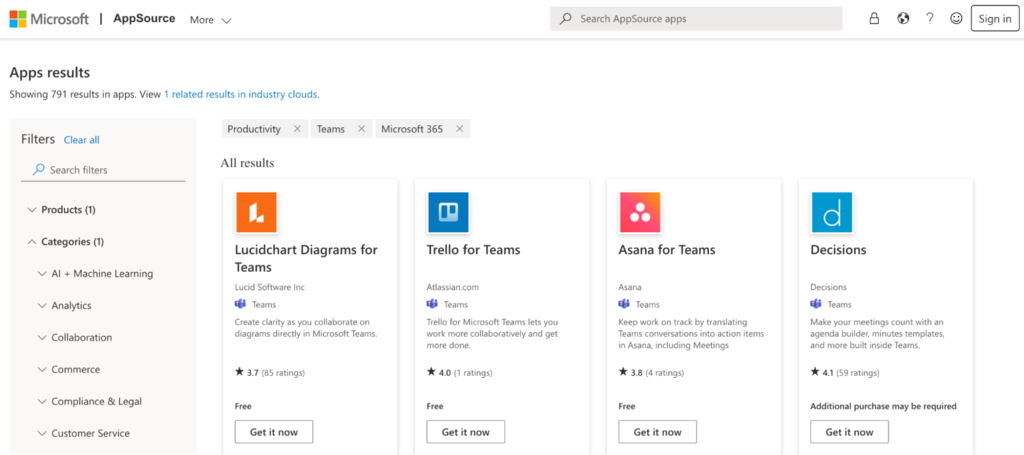The width and height of the screenshot is (1024, 455).
Task: Click the lock icon in header
Action: (874, 18)
